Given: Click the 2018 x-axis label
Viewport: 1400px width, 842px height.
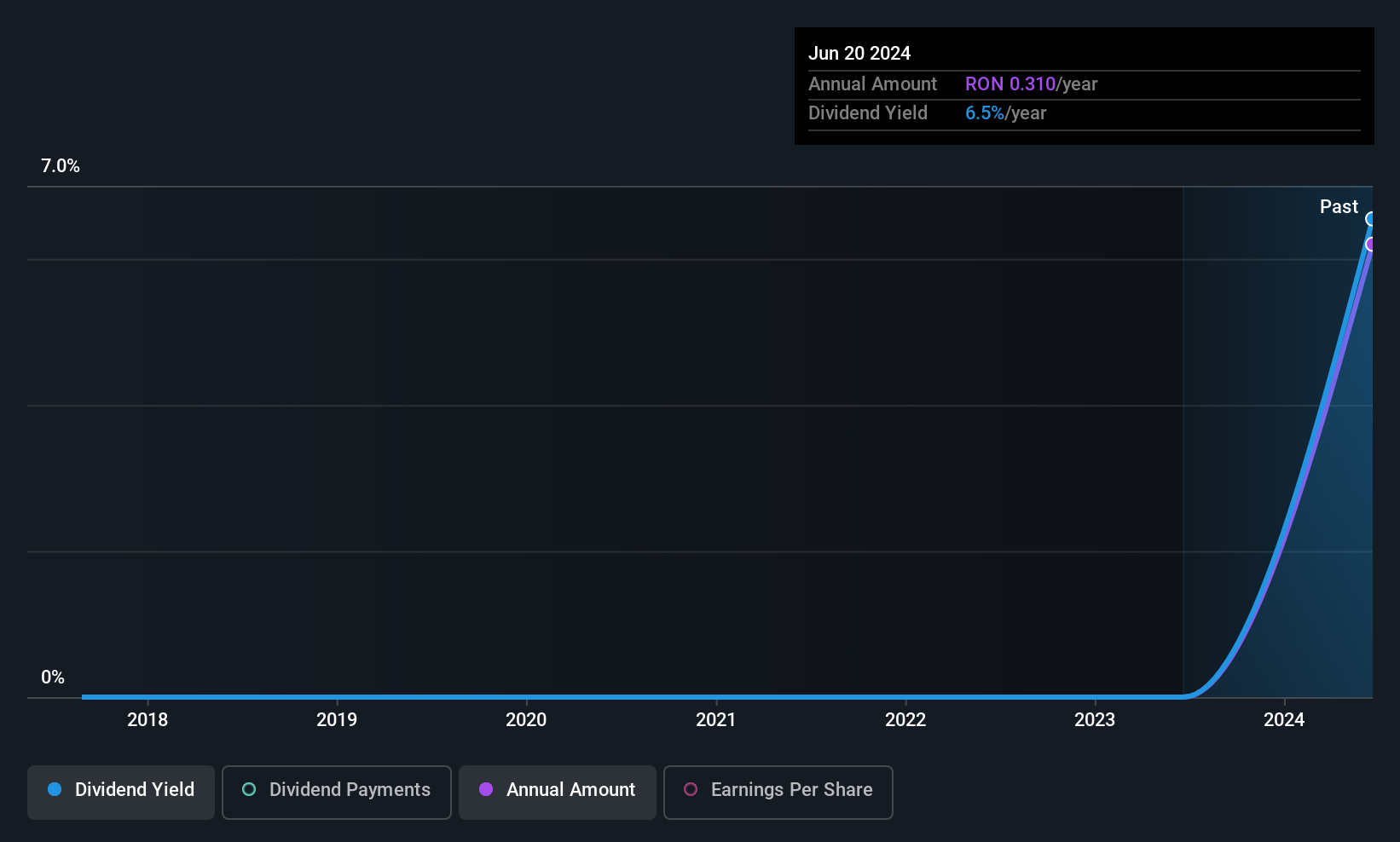Looking at the screenshot, I should (x=148, y=719).
